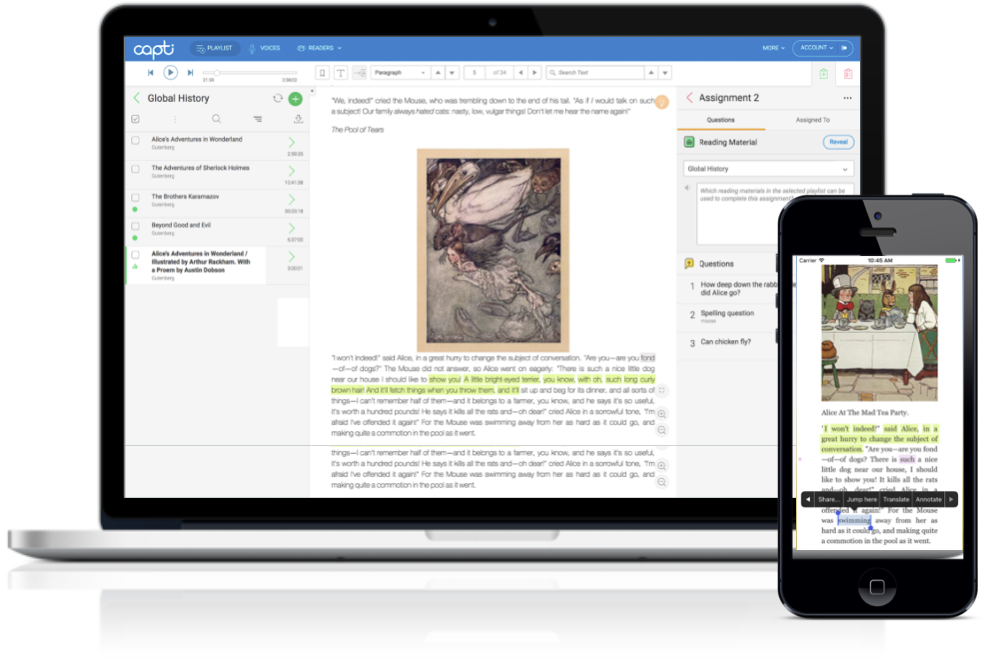The height and width of the screenshot is (666, 988).
Task: Open the playlist vertical dots menu
Action: click(x=175, y=119)
